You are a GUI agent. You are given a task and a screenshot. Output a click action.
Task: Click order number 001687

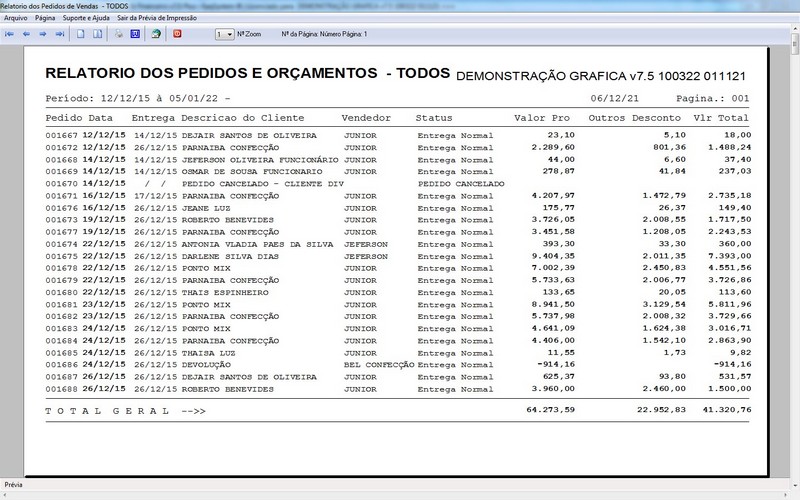click(62, 377)
